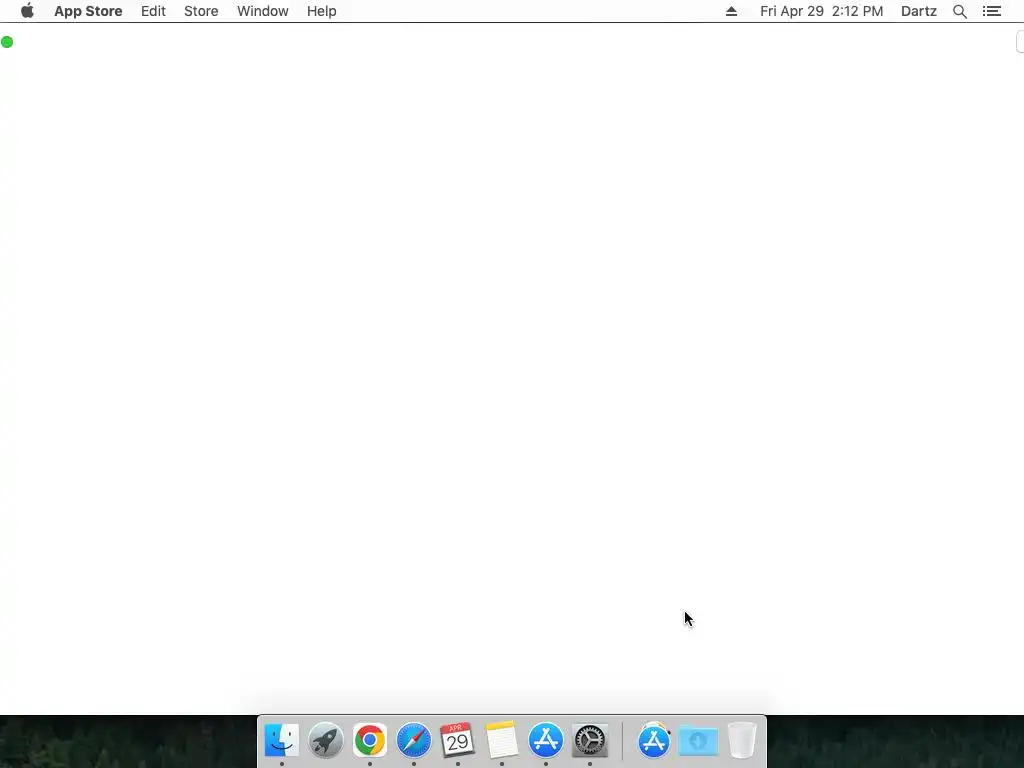Viewport: 1024px width, 768px height.
Task: Click the green full-screen window button
Action: pos(7,42)
